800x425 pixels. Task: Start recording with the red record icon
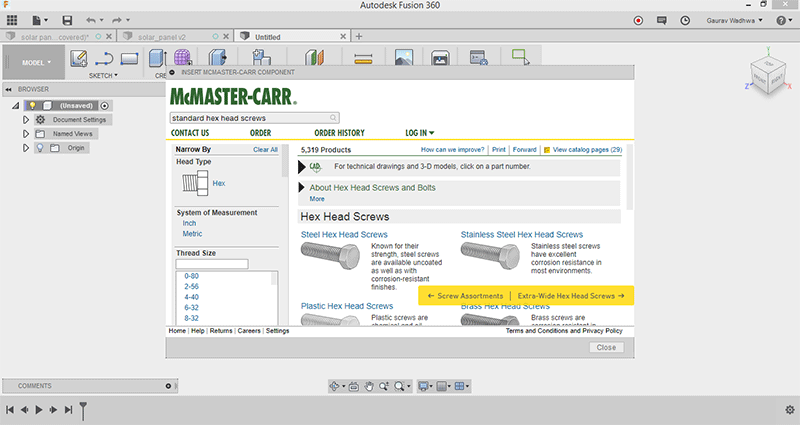point(638,20)
